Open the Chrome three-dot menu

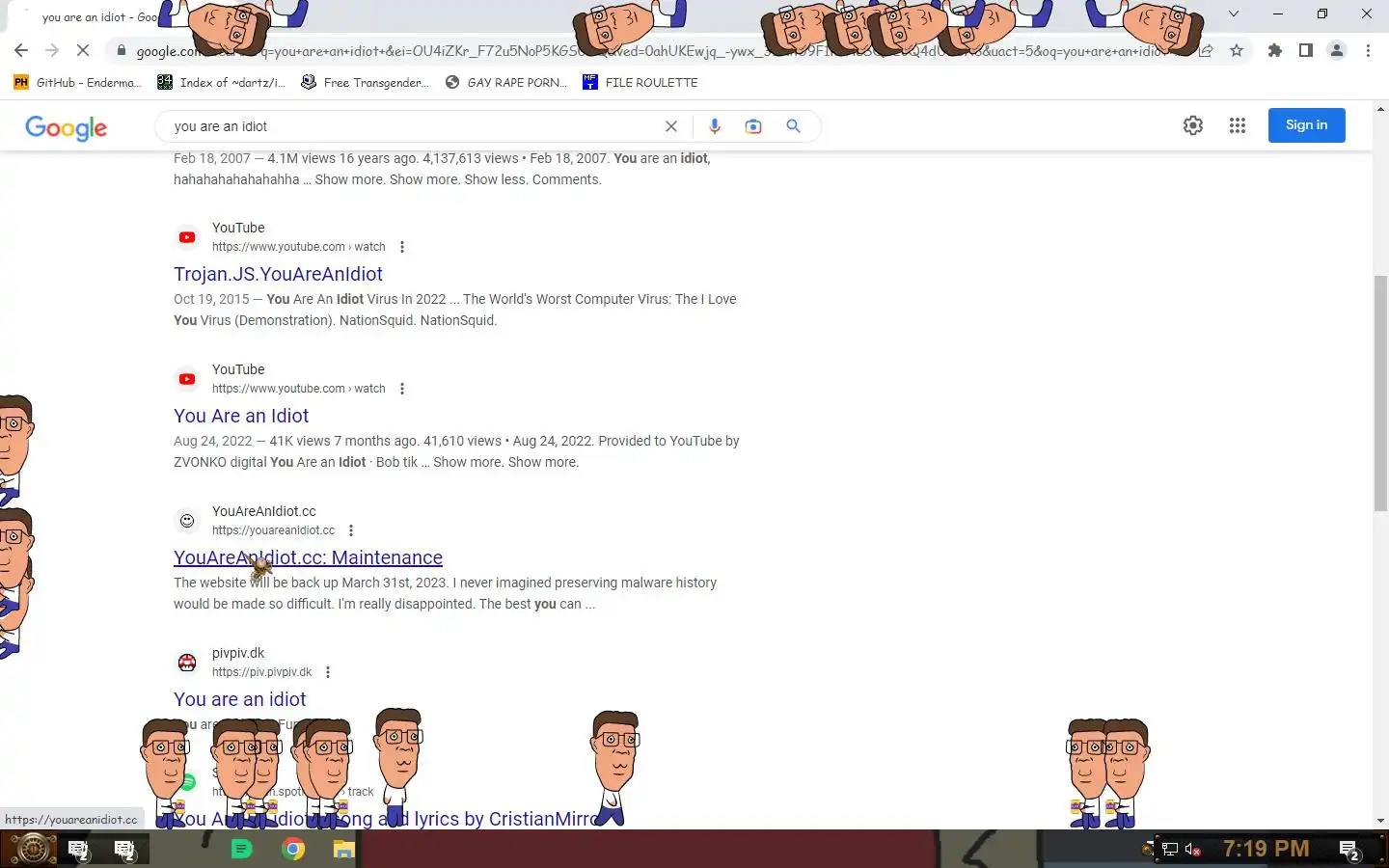point(1368,50)
